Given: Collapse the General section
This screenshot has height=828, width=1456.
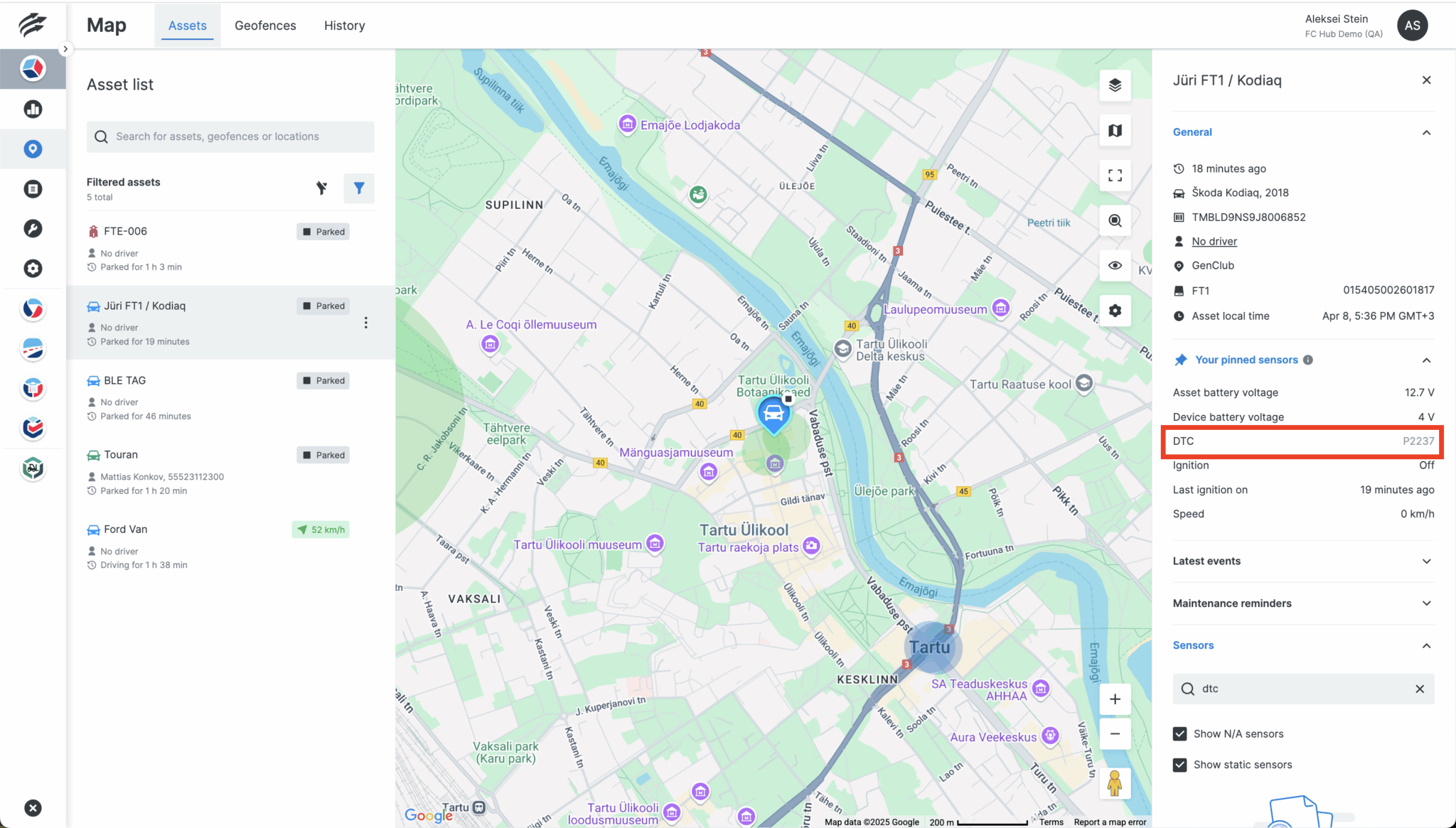Looking at the screenshot, I should click(1427, 132).
